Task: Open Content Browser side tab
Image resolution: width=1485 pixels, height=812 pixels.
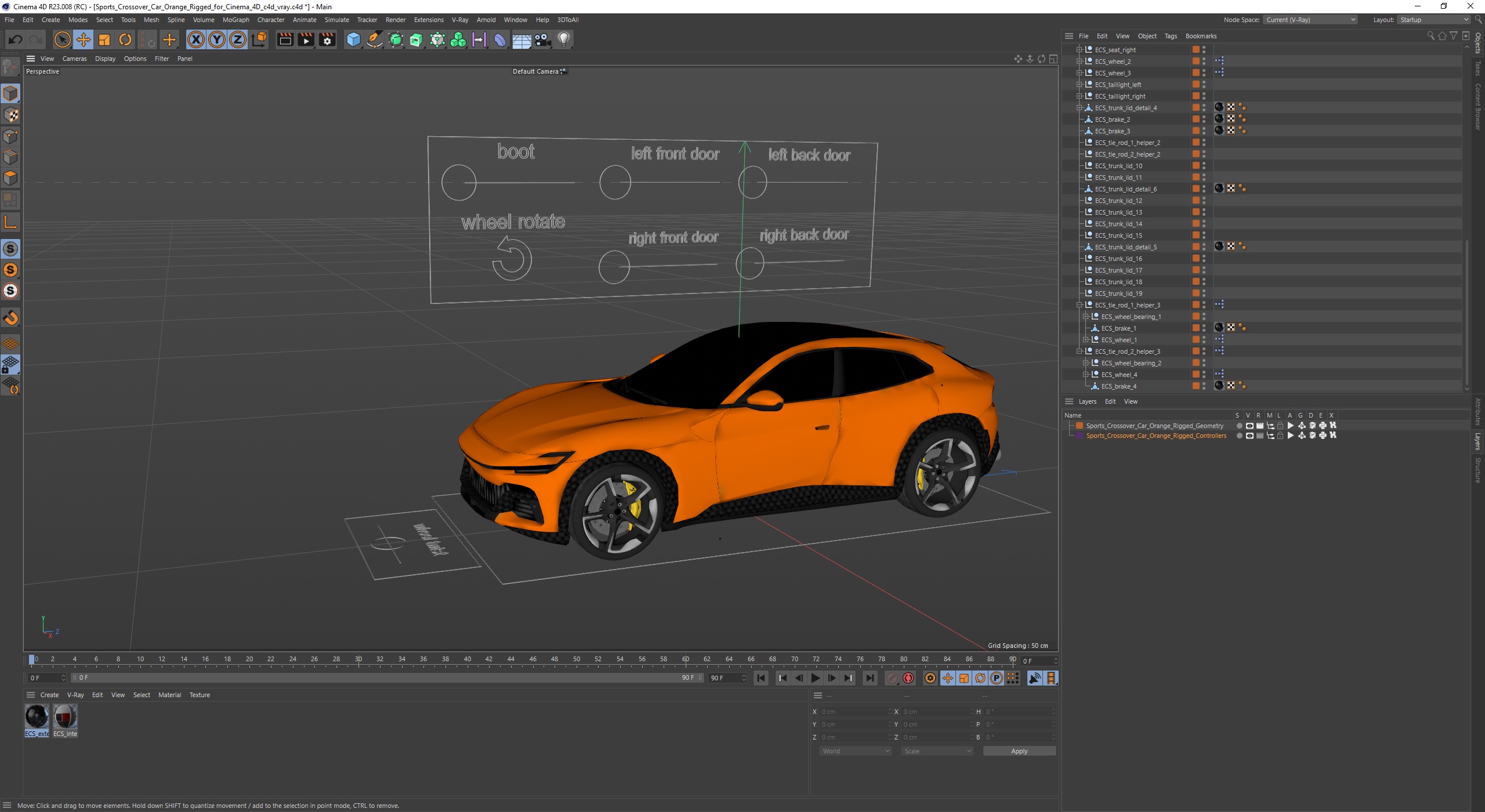Action: click(x=1477, y=107)
